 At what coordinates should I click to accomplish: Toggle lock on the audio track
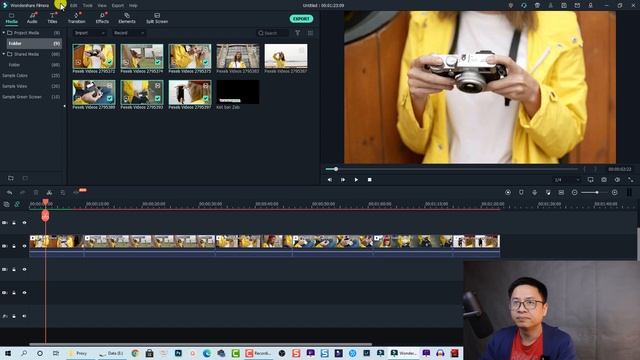click(14, 316)
